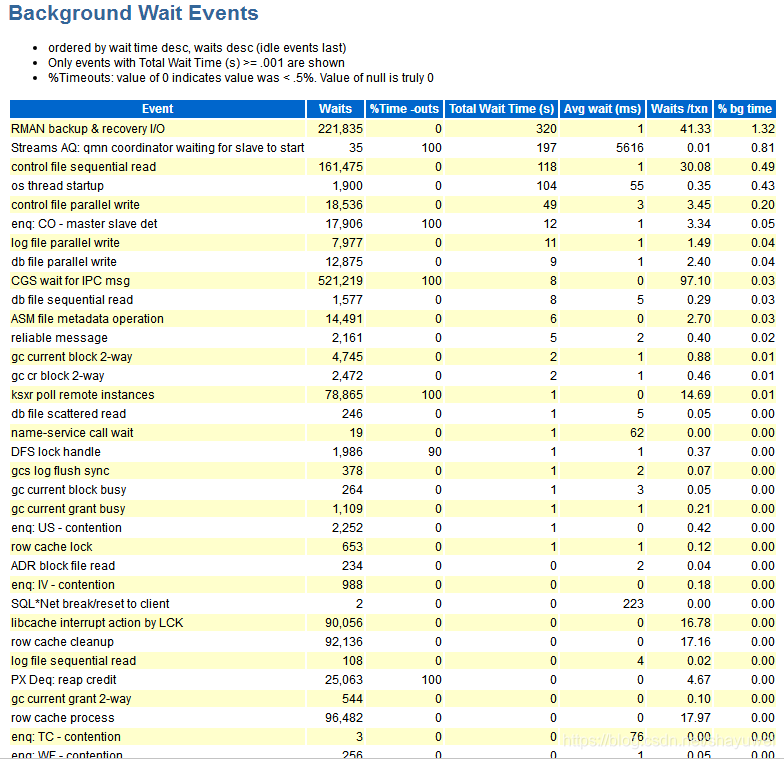The width and height of the screenshot is (784, 759).
Task: Click enq: IV - contention event
Action: point(63,584)
